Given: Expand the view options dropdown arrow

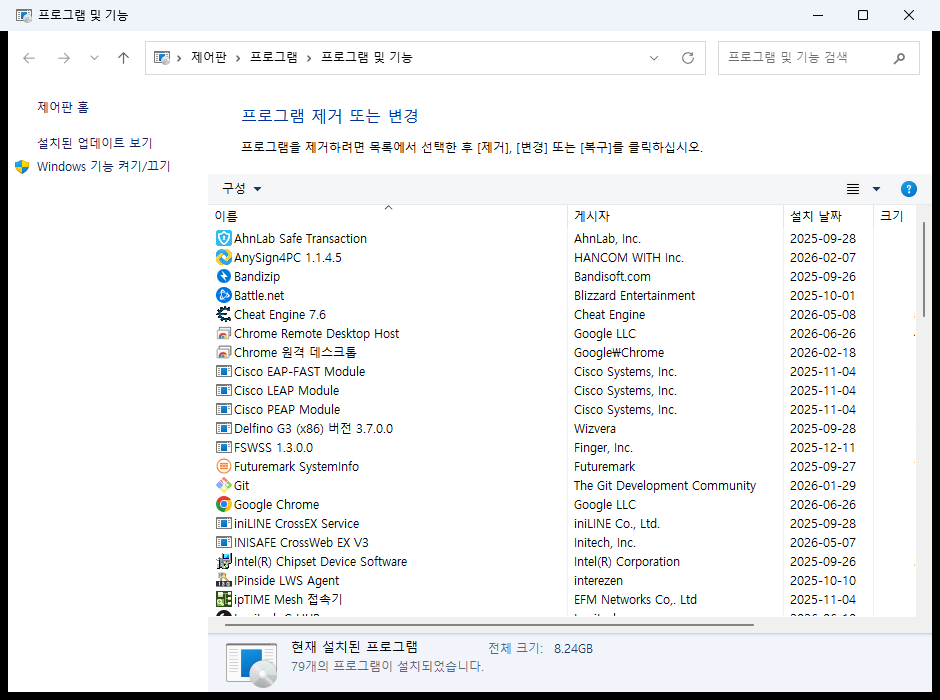Looking at the screenshot, I should pyautogui.click(x=876, y=189).
